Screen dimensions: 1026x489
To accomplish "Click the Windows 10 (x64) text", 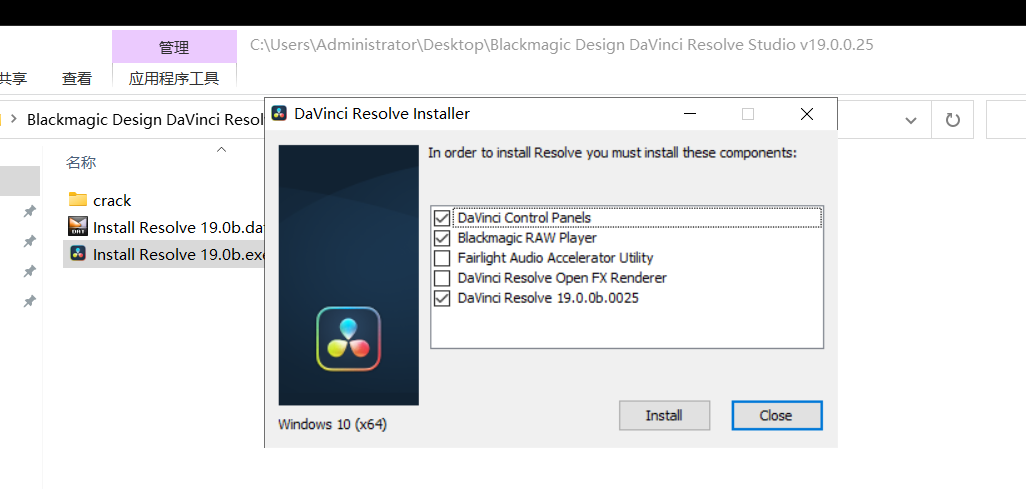I will click(x=332, y=424).
